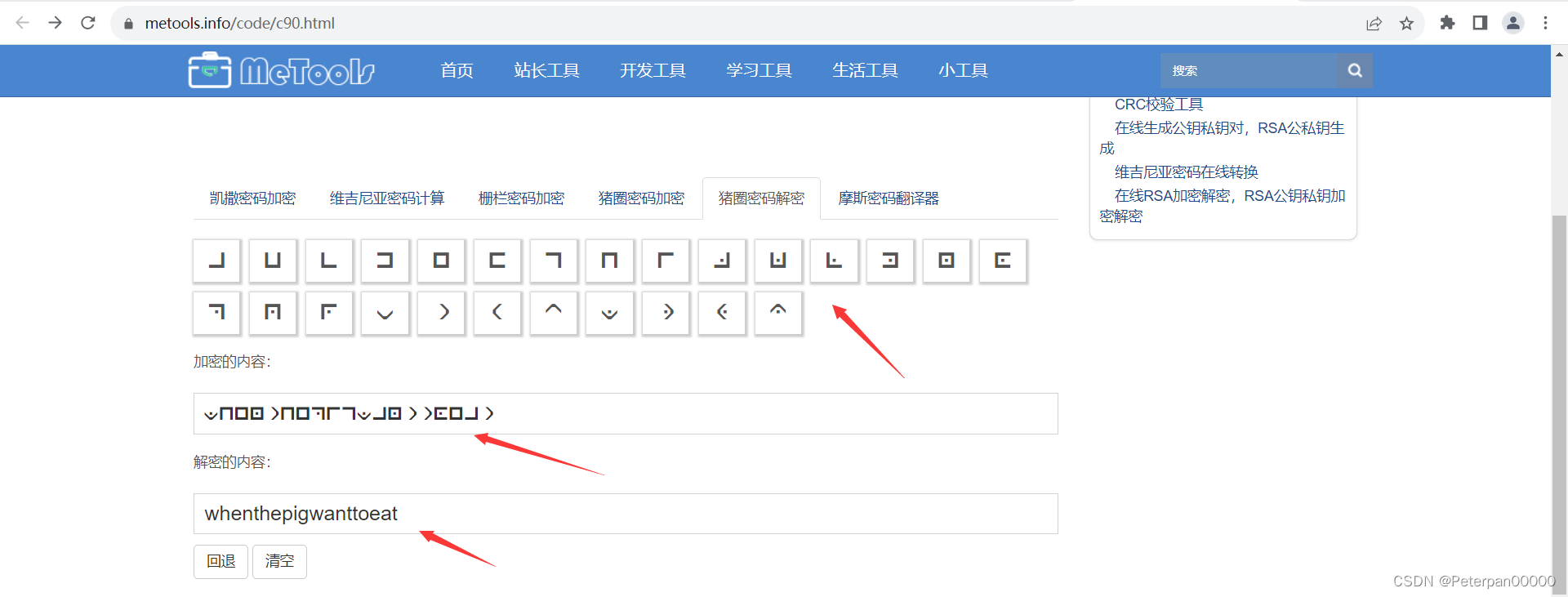
Task: Pick the dotted closed square pigpen symbol
Action: 947,261
